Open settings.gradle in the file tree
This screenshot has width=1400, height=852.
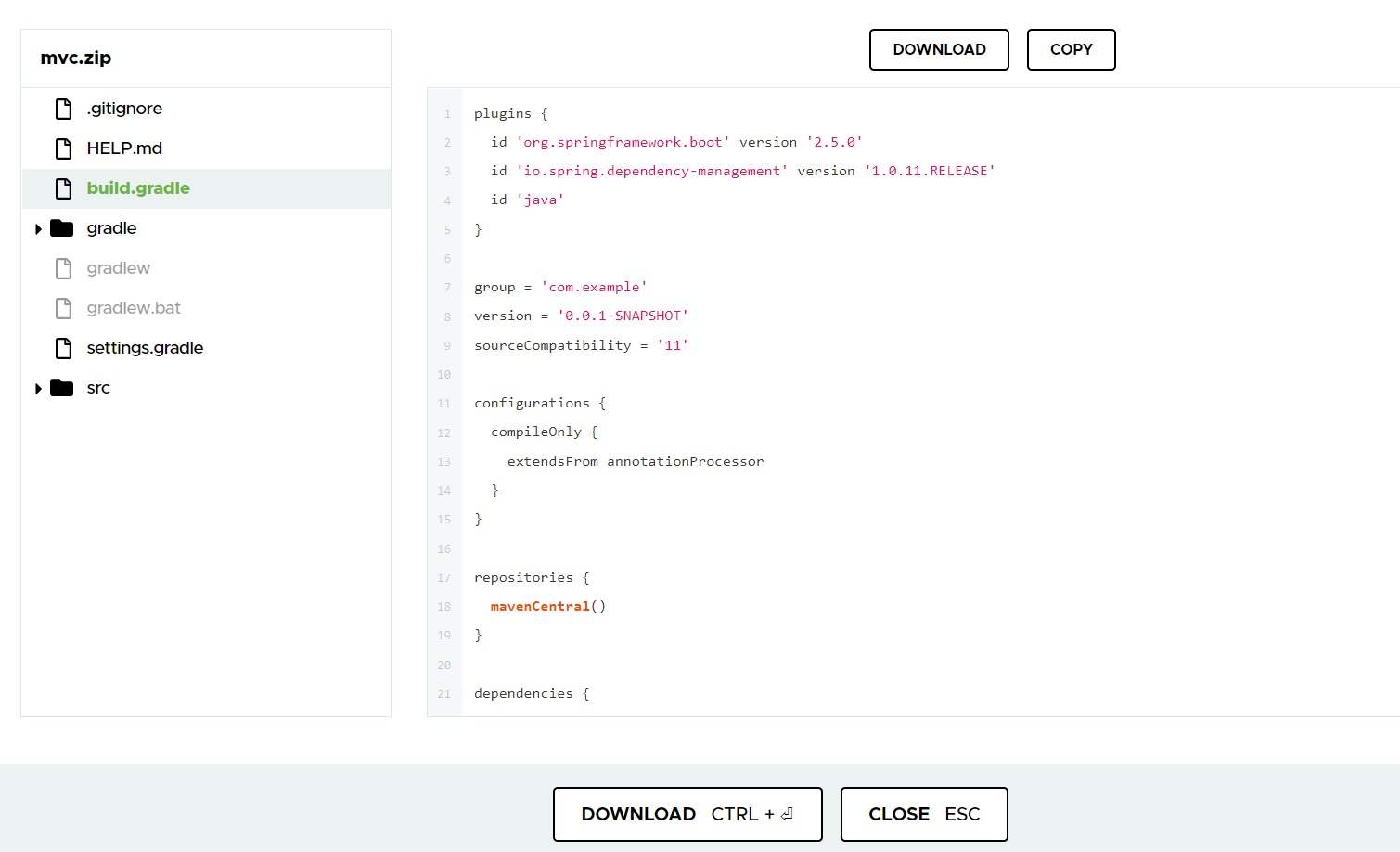145,348
